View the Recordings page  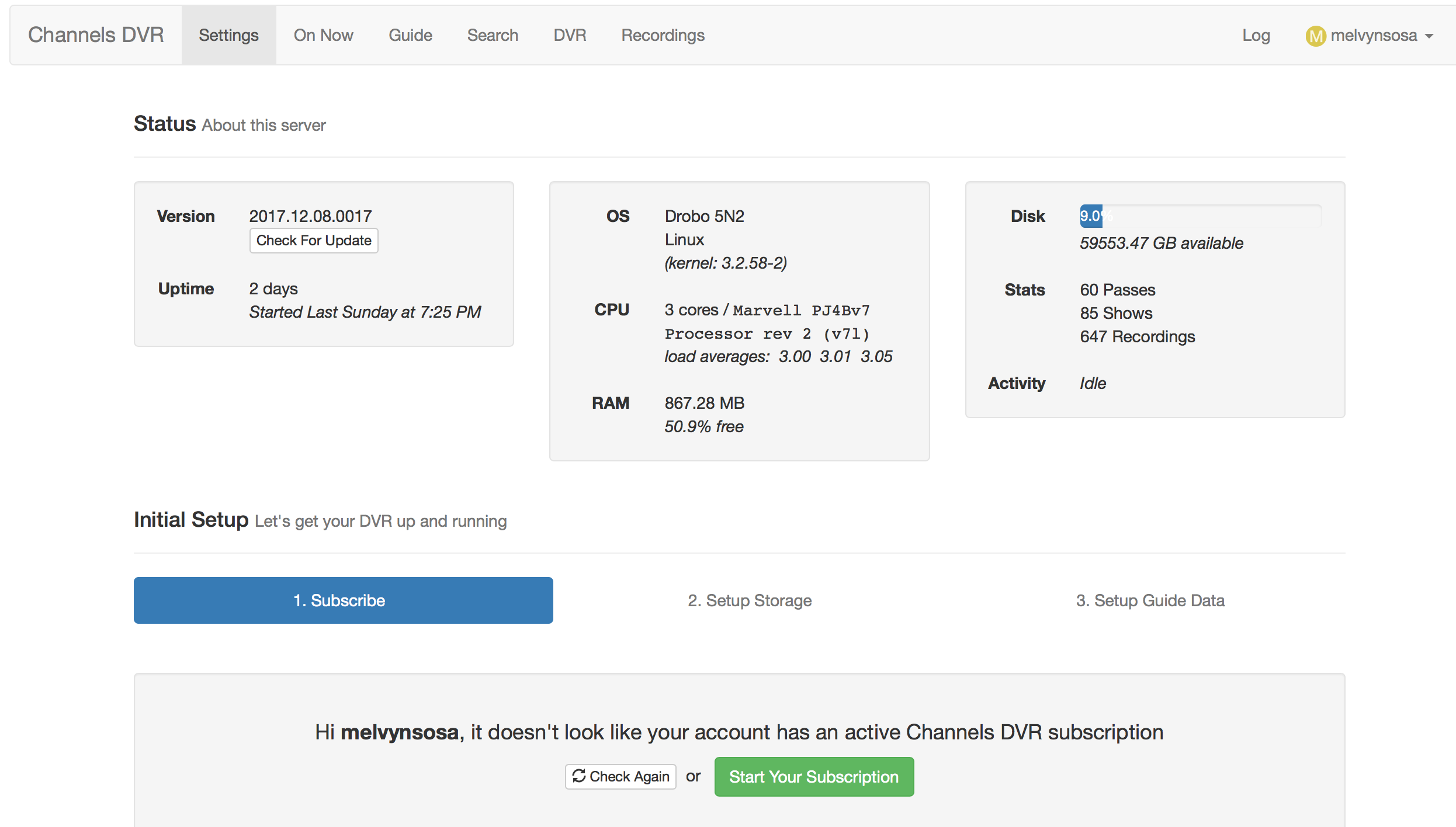coord(663,36)
